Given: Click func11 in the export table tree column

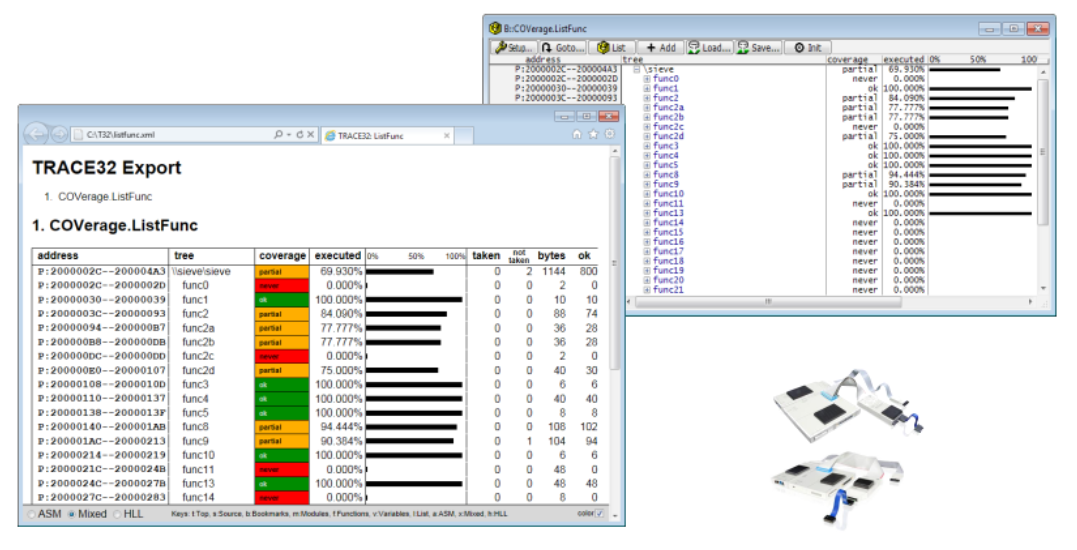Looking at the screenshot, I should pyautogui.click(x=198, y=470).
